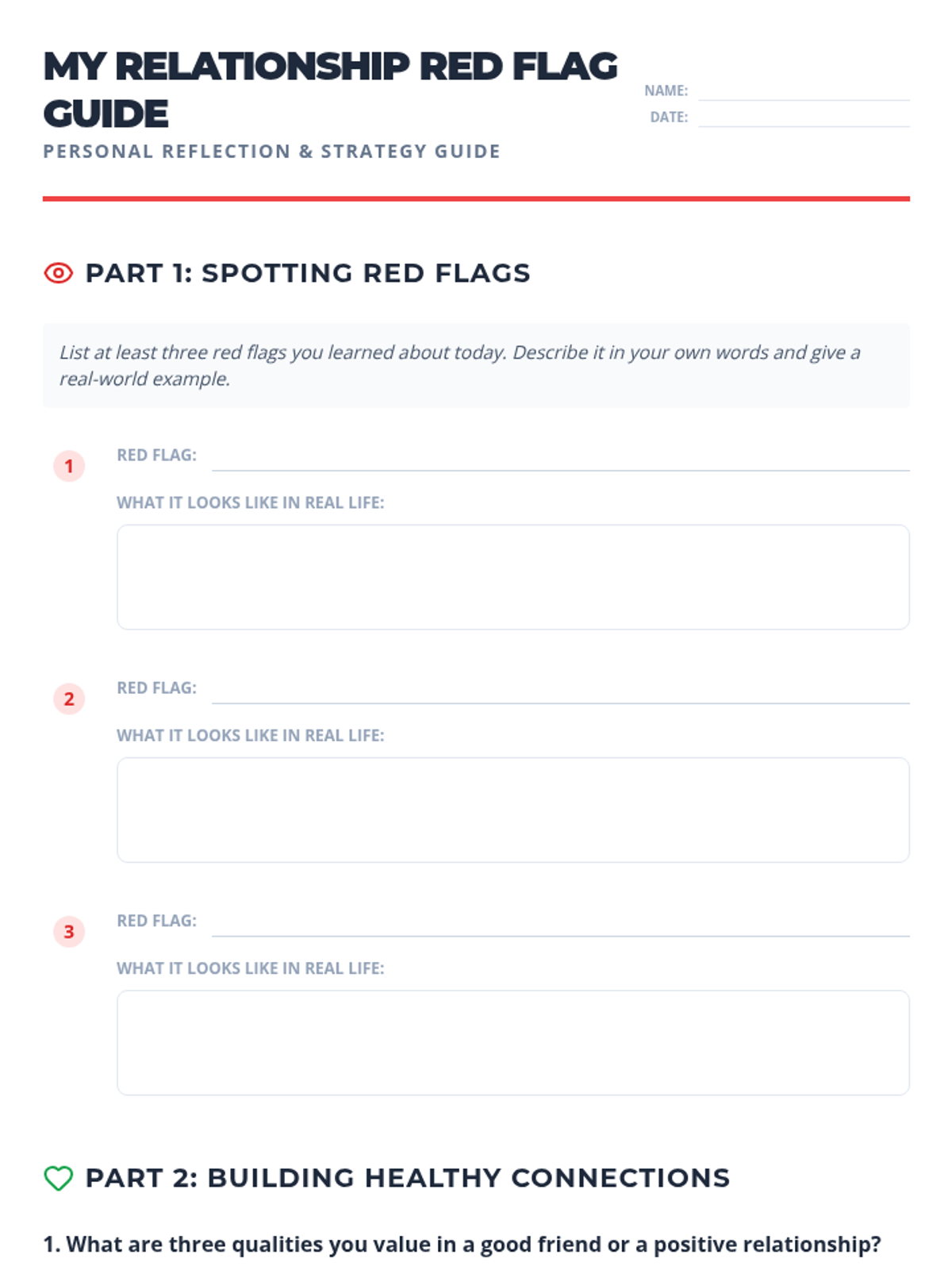
Task: Click the eye icon beside Part 1
Action: (58, 273)
